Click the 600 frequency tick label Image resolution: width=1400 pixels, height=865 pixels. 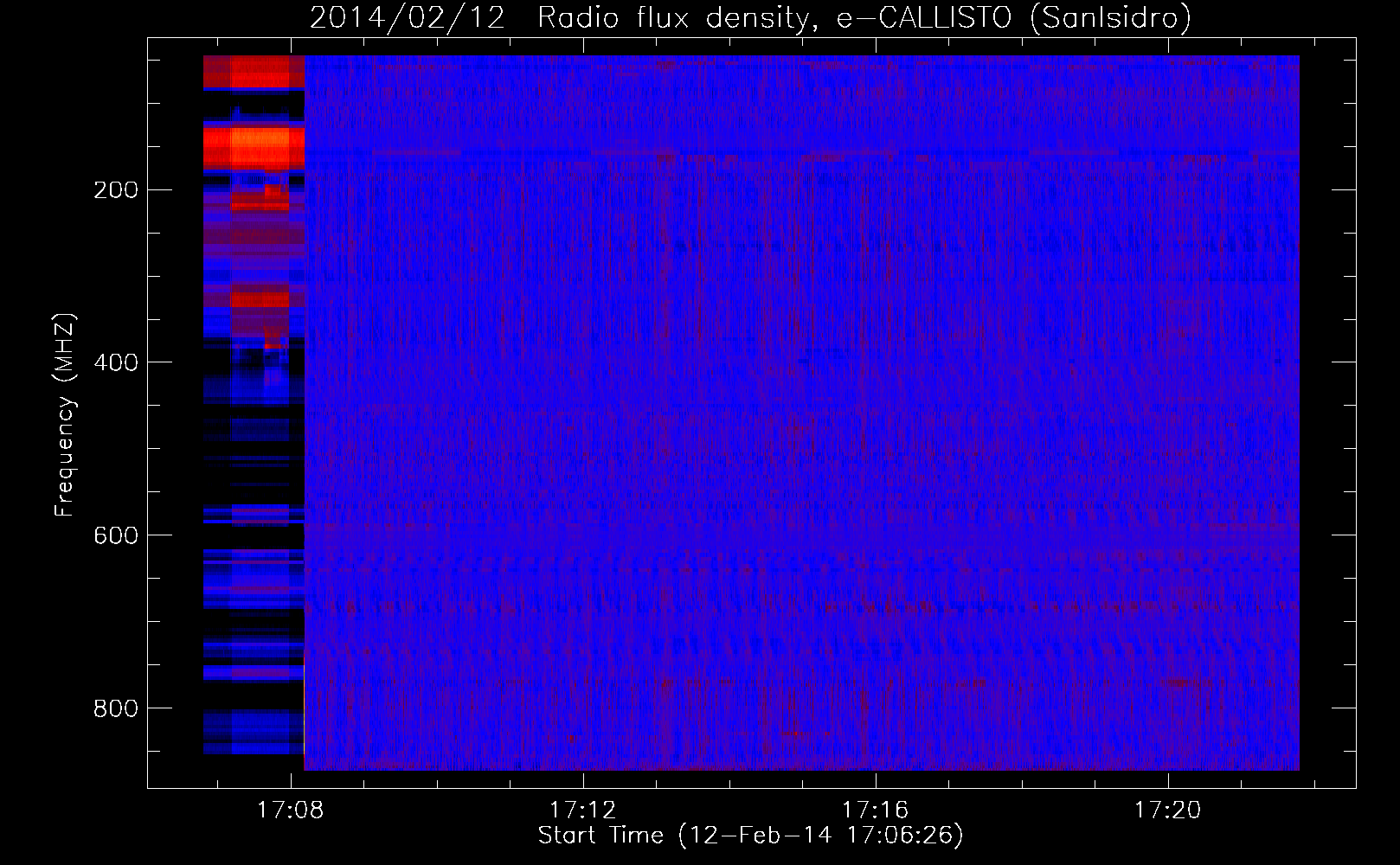pos(116,535)
